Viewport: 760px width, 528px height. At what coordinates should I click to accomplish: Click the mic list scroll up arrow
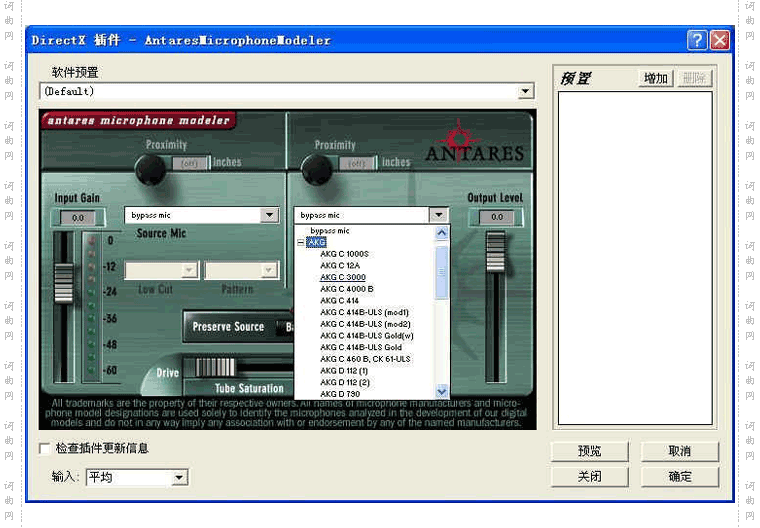(x=442, y=233)
